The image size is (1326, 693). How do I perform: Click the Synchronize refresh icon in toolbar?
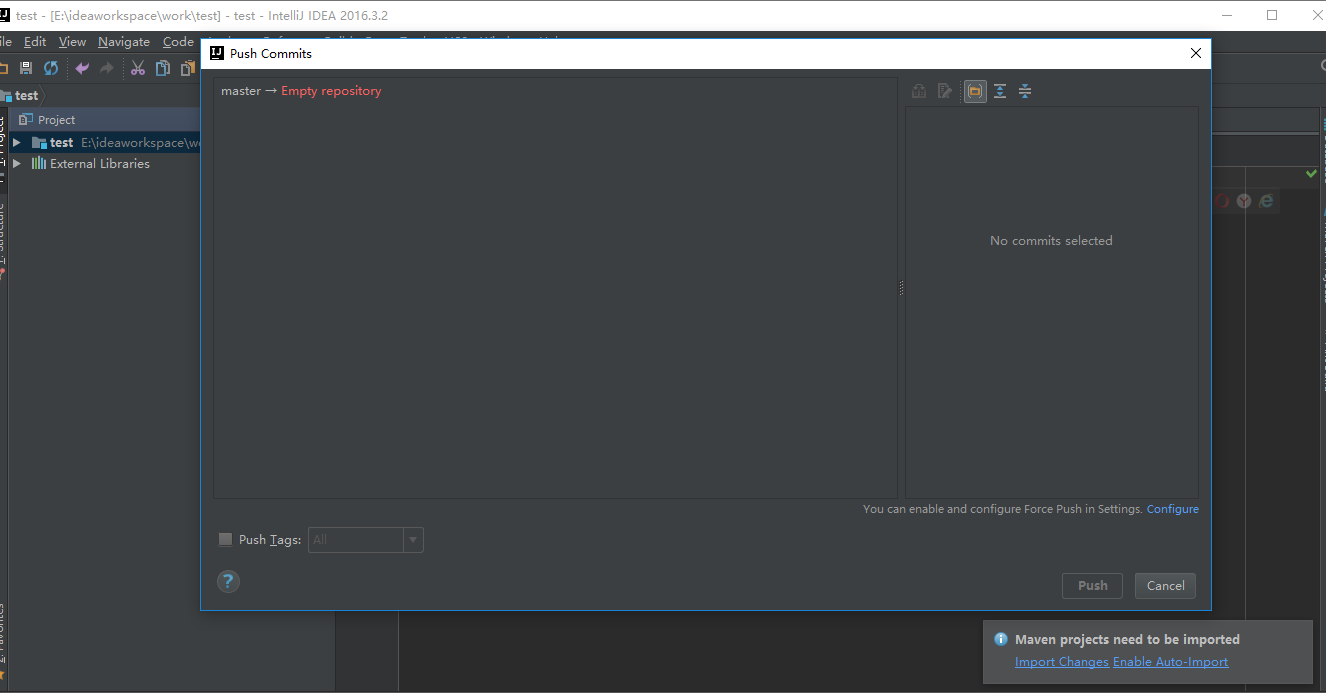coord(51,68)
